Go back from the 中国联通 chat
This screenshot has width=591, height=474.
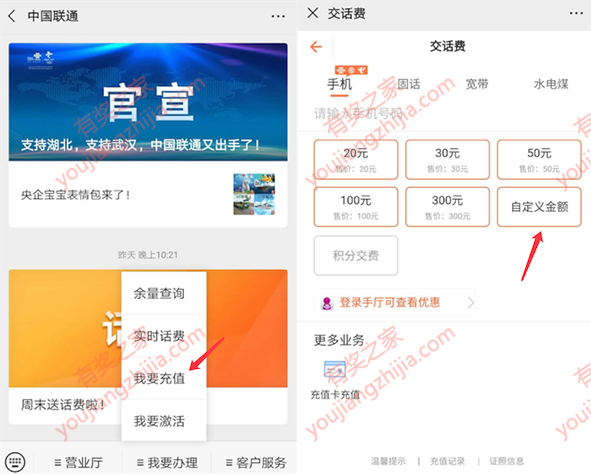tap(12, 16)
